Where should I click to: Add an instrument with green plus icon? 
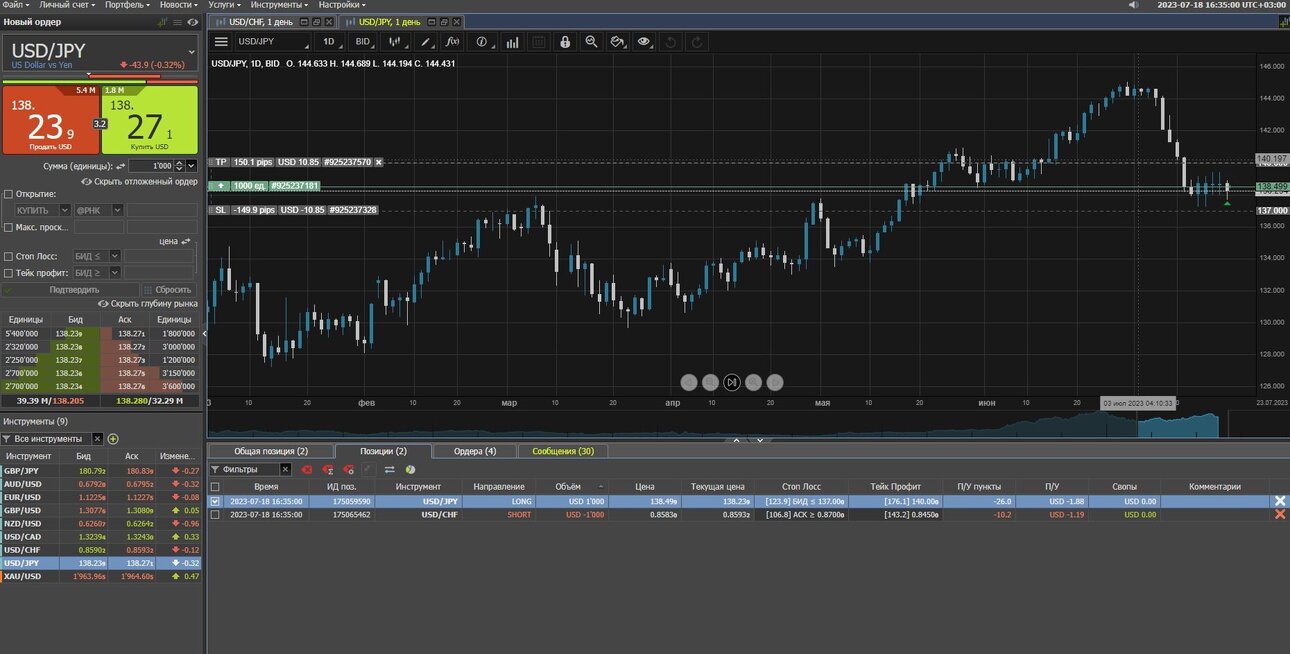[113, 439]
